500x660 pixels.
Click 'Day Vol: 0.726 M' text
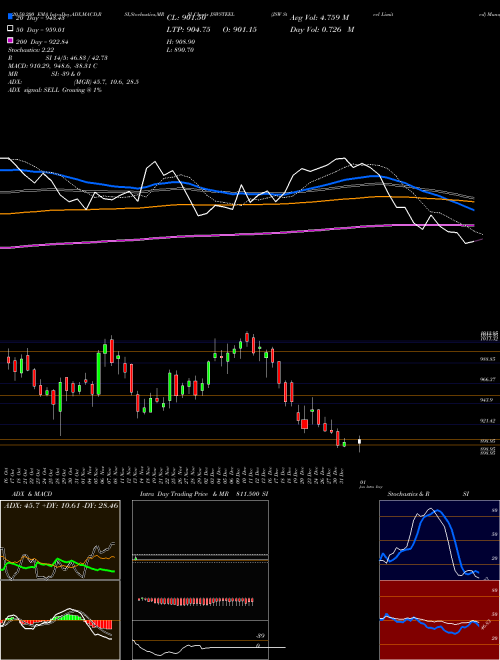click(322, 30)
